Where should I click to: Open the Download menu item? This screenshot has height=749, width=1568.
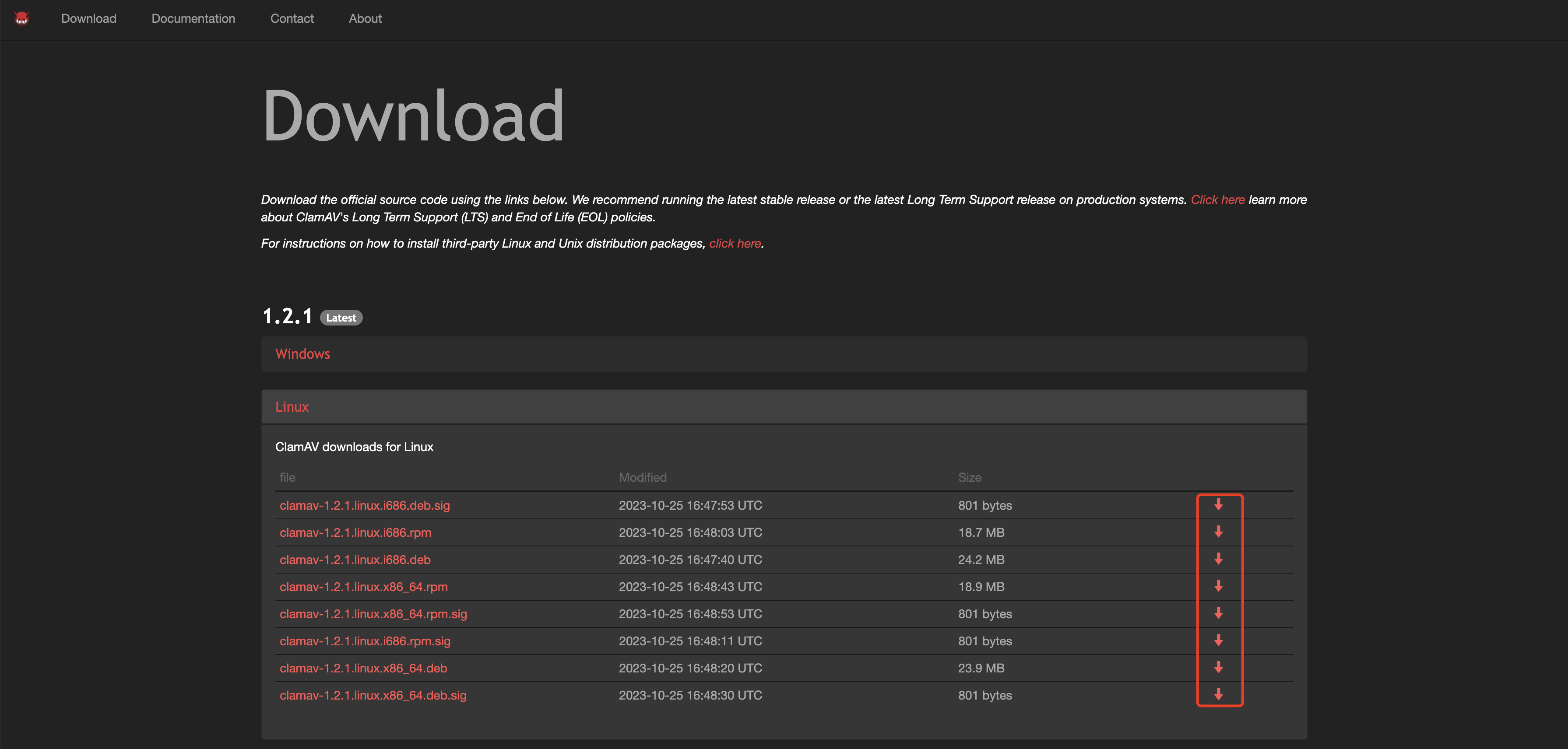coord(89,19)
